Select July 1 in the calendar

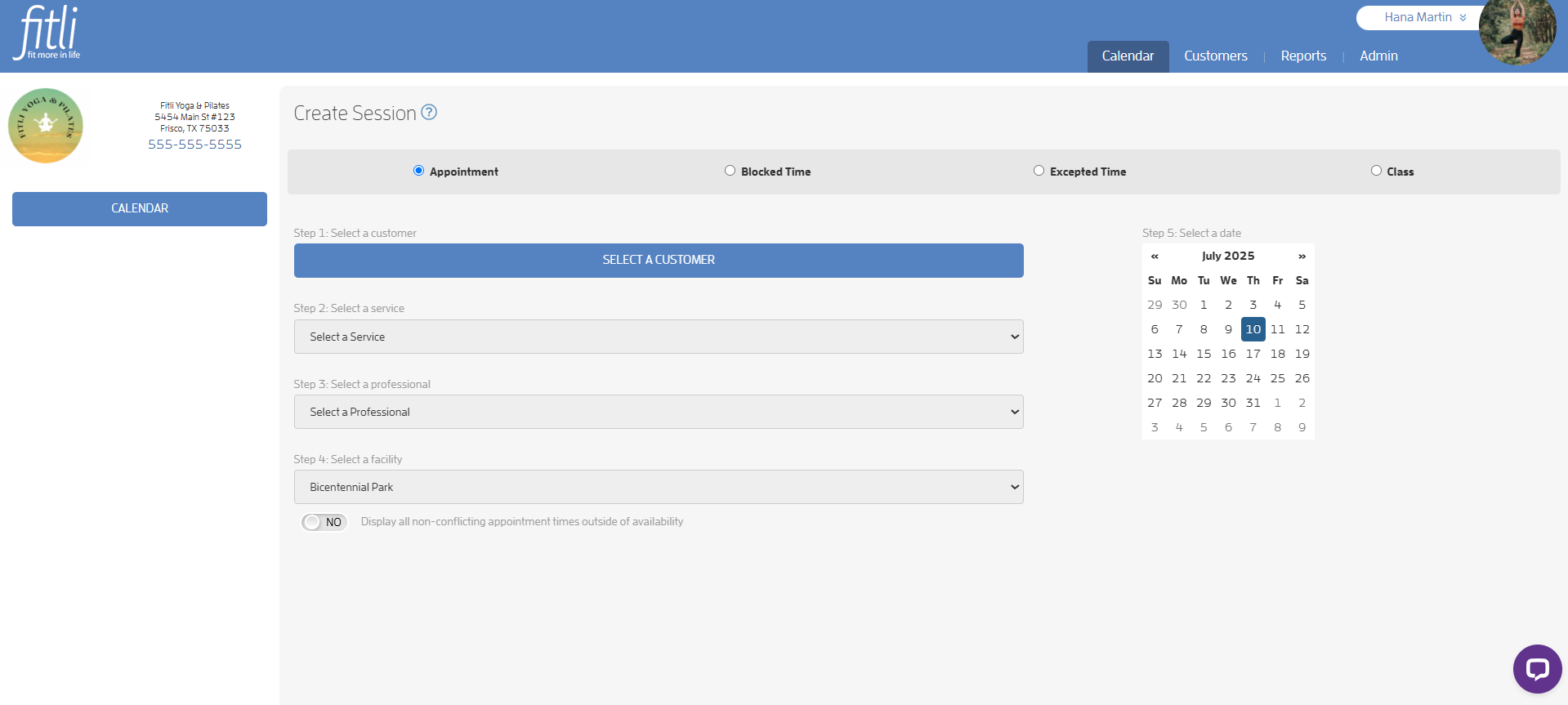(x=1204, y=305)
